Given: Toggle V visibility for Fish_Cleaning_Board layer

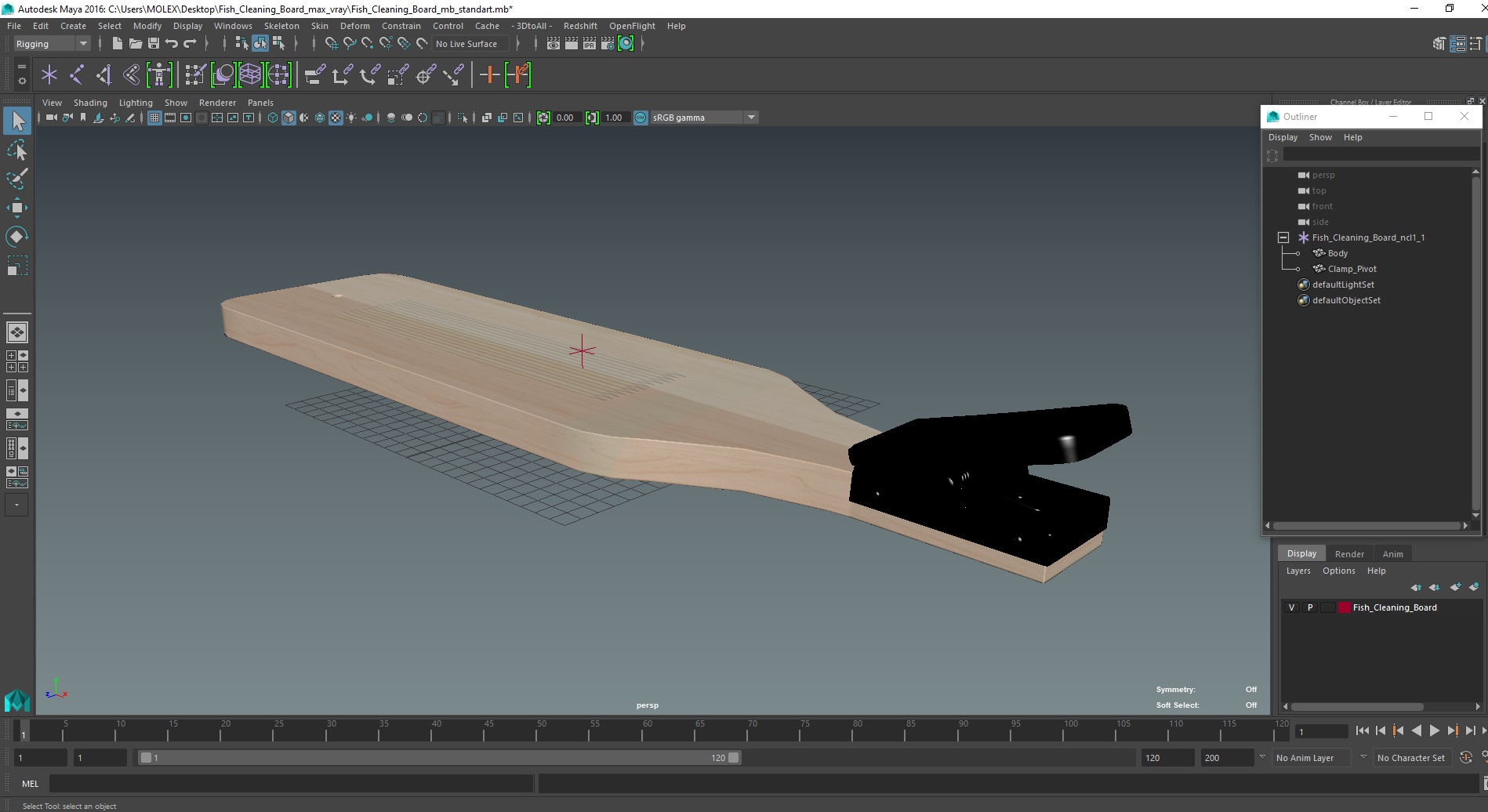Looking at the screenshot, I should coord(1291,607).
